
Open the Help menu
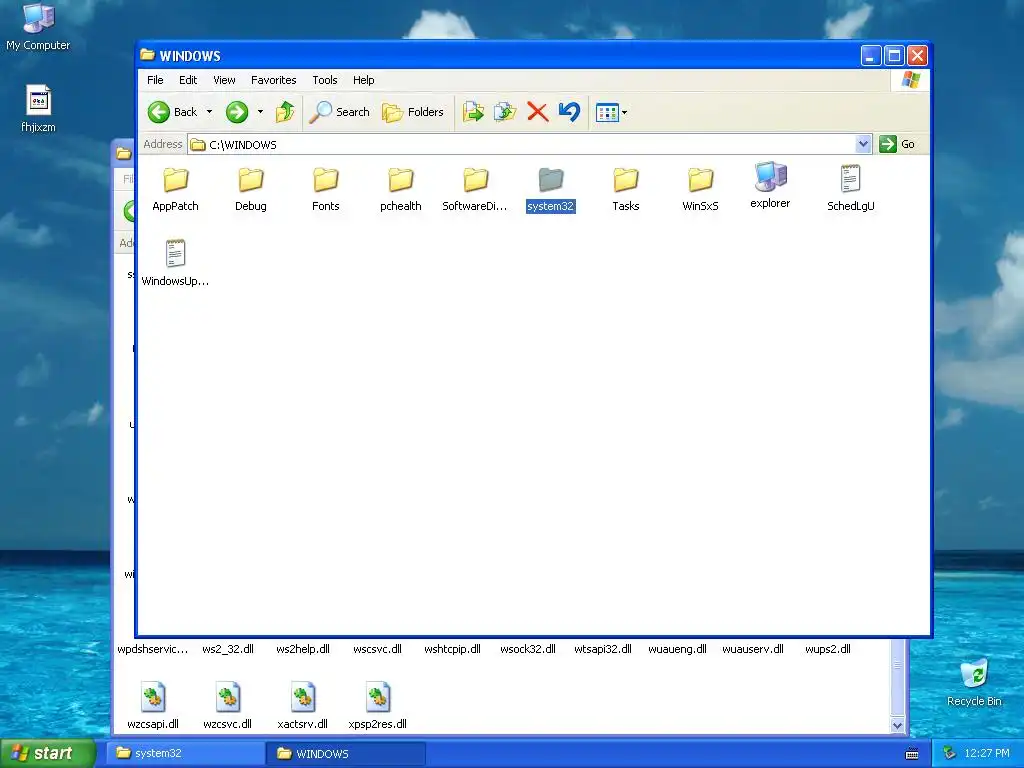click(x=364, y=80)
